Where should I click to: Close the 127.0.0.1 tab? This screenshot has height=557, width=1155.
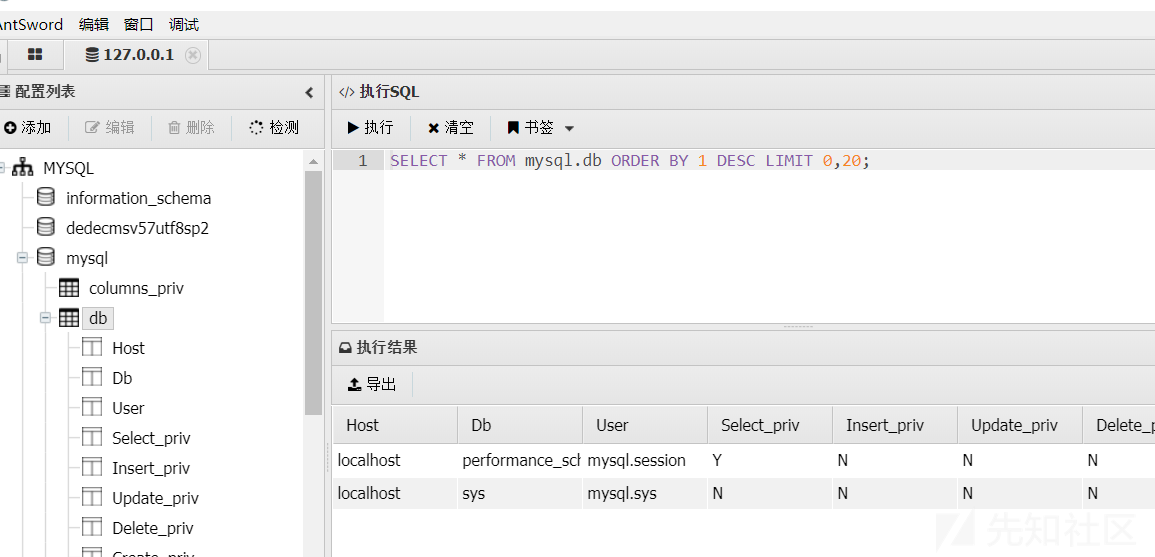click(193, 55)
